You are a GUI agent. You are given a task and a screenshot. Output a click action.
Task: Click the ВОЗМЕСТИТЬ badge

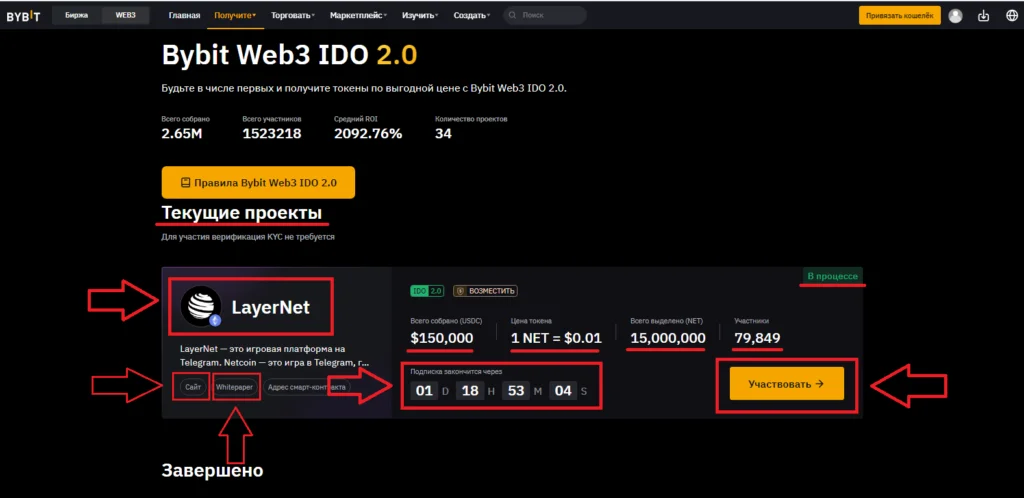point(485,290)
